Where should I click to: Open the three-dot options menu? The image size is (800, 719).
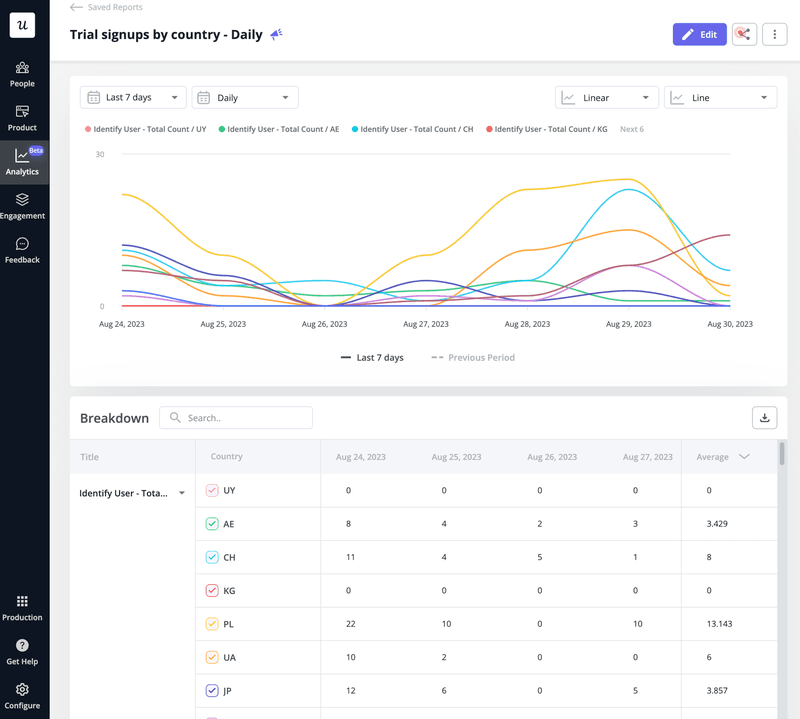point(775,34)
